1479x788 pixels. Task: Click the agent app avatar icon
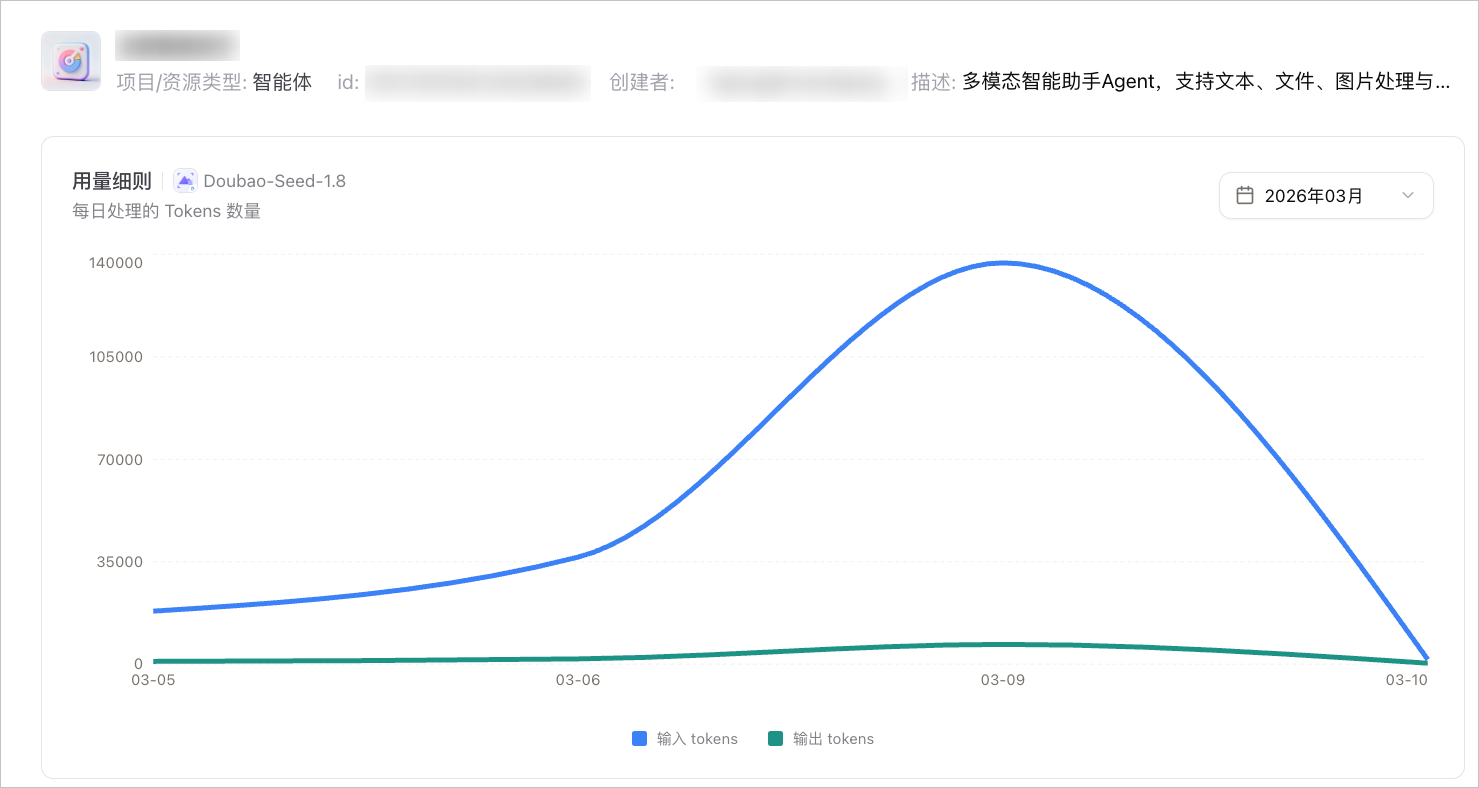point(71,61)
